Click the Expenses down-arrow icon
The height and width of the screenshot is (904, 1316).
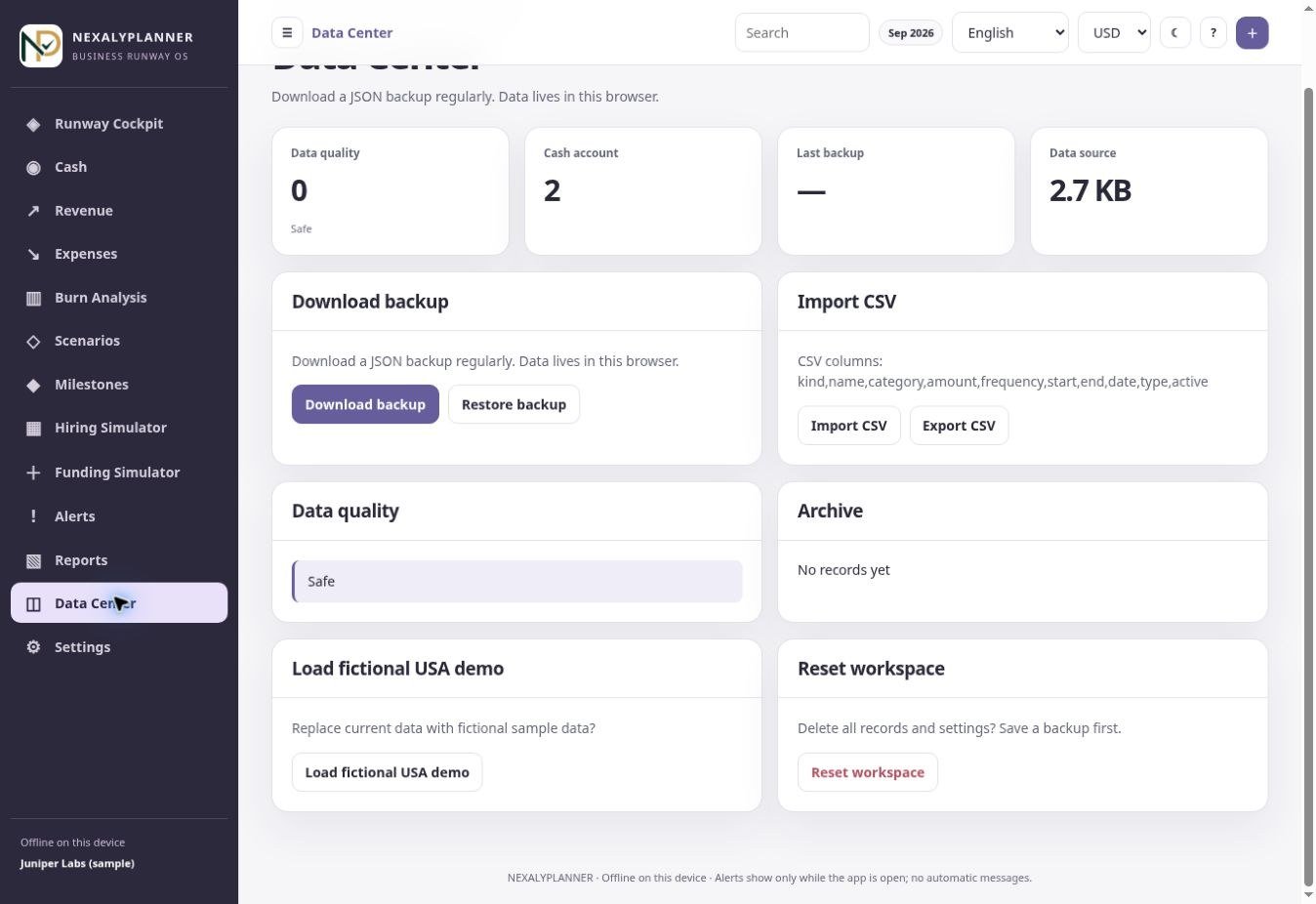tap(33, 254)
